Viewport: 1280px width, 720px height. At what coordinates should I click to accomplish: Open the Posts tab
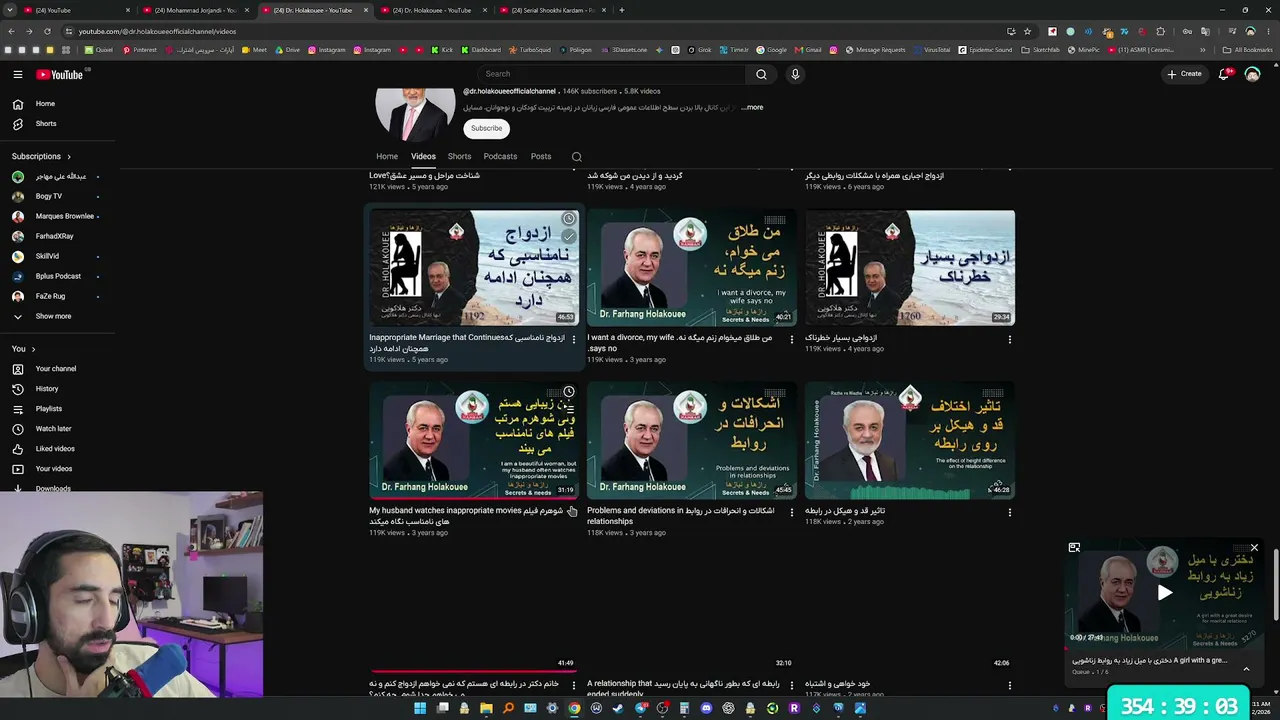click(541, 157)
